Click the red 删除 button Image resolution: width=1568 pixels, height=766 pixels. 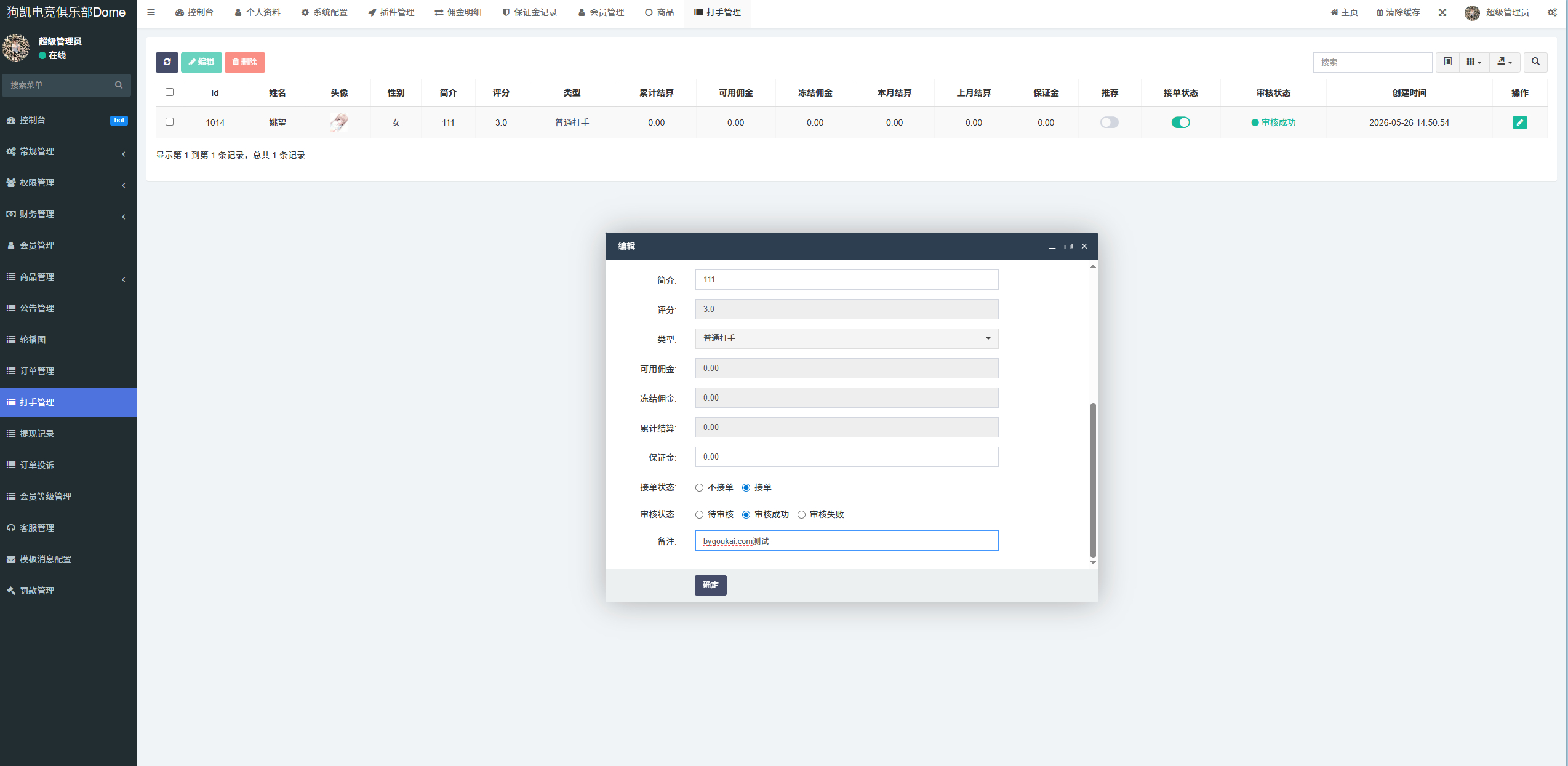click(244, 62)
